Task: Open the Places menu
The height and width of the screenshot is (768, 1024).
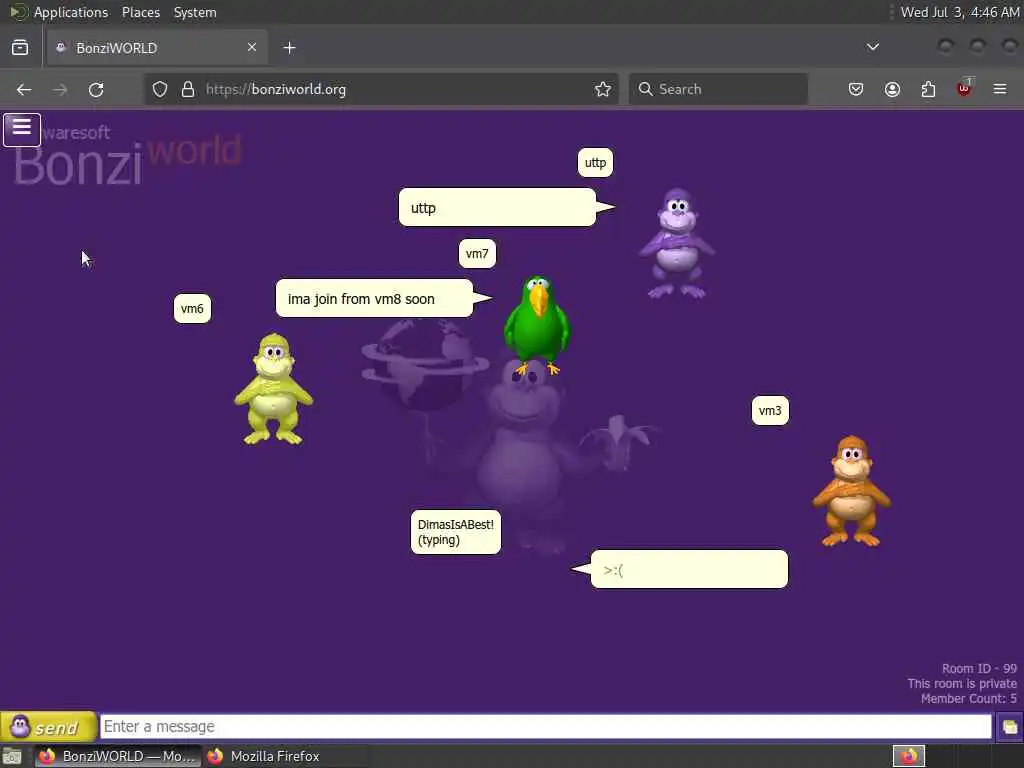Action: click(x=141, y=12)
